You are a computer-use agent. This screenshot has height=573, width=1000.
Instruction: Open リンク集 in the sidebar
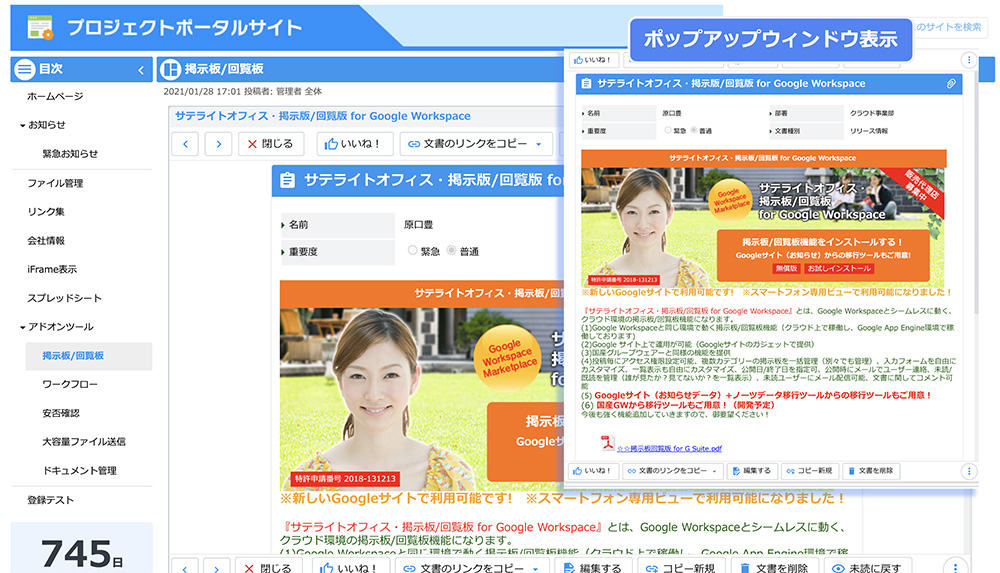click(x=45, y=212)
